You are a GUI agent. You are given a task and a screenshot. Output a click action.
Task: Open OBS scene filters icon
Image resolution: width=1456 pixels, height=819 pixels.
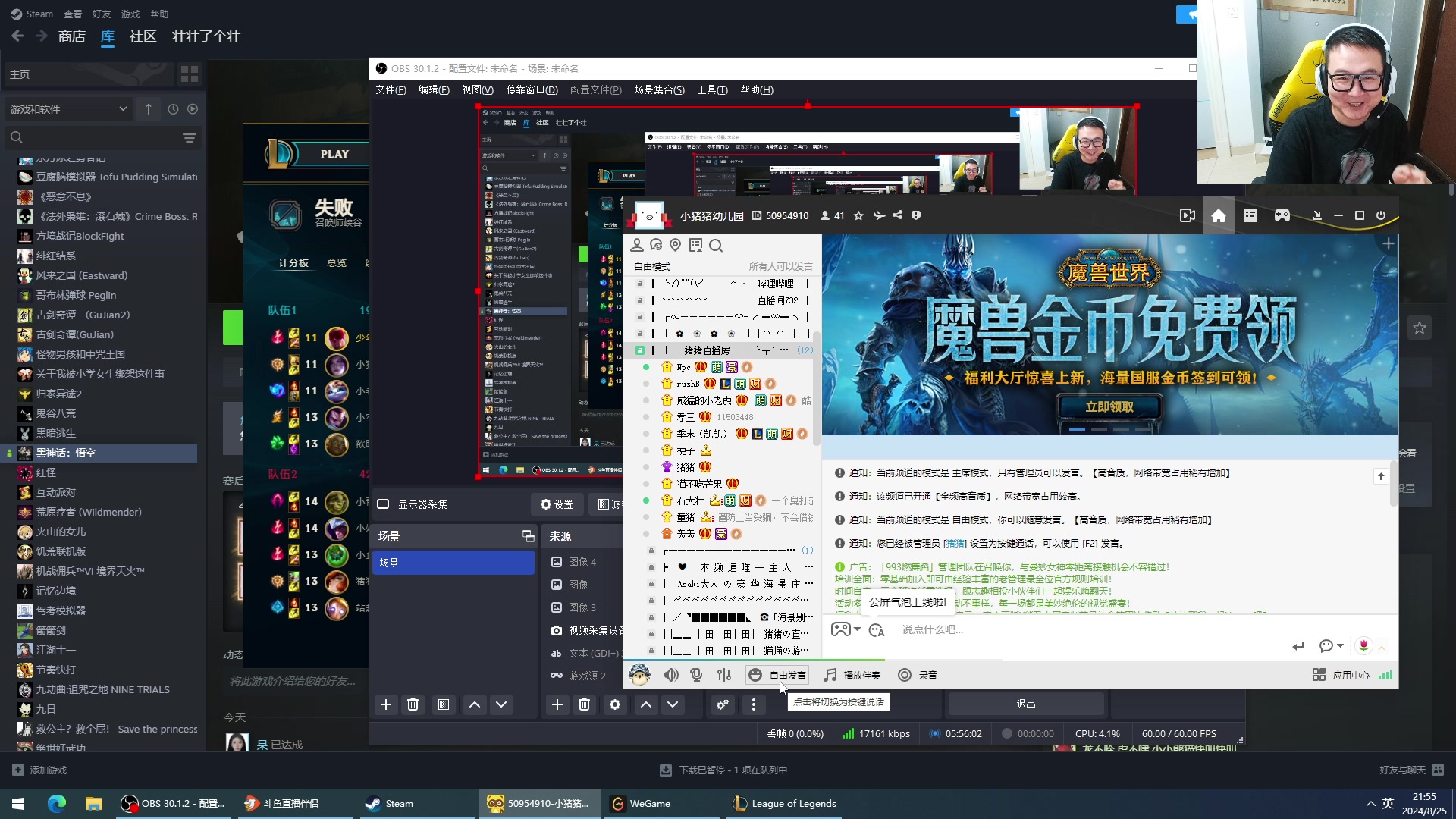(444, 704)
